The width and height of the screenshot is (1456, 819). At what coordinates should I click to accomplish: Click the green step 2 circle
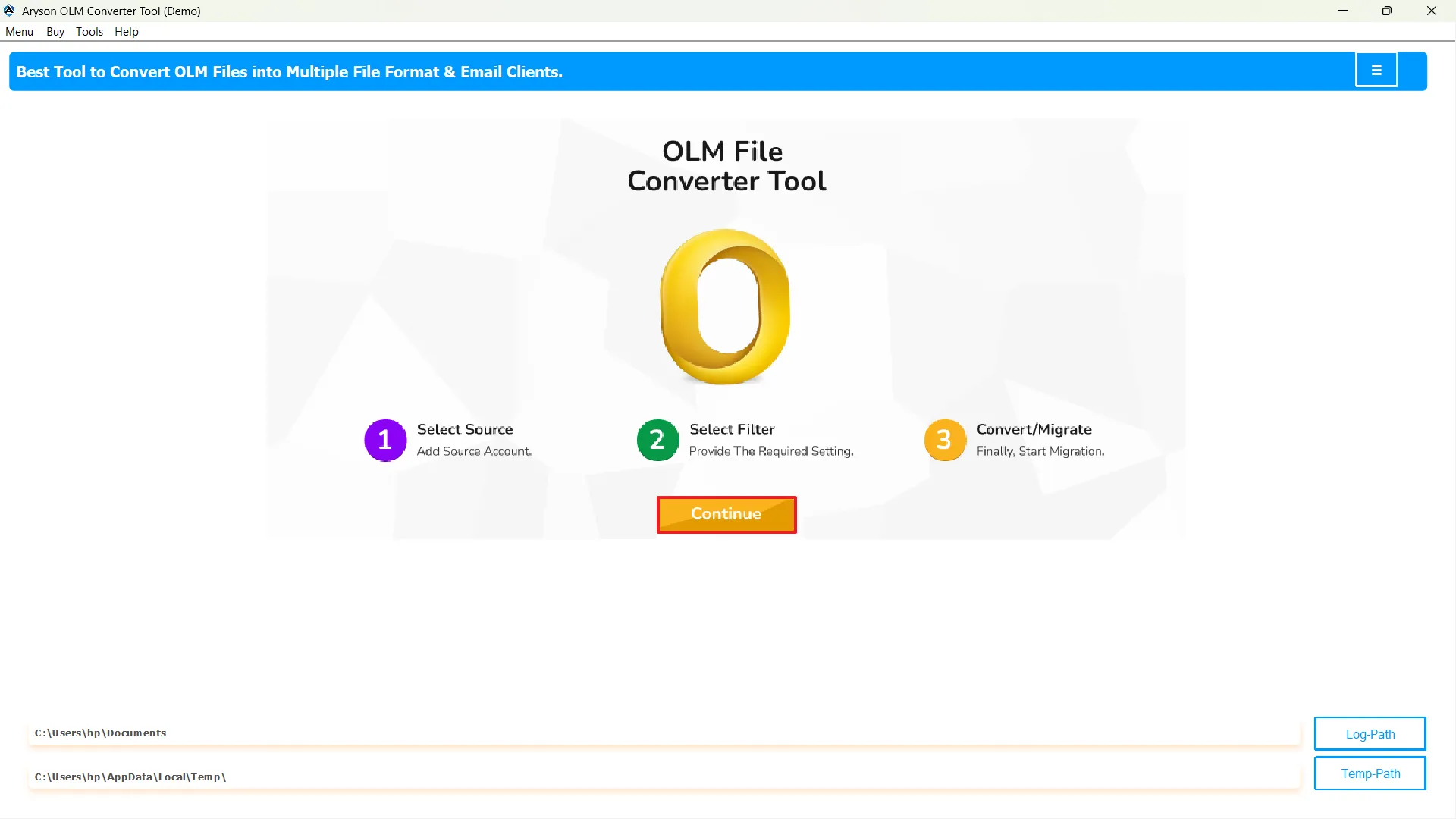pos(657,440)
